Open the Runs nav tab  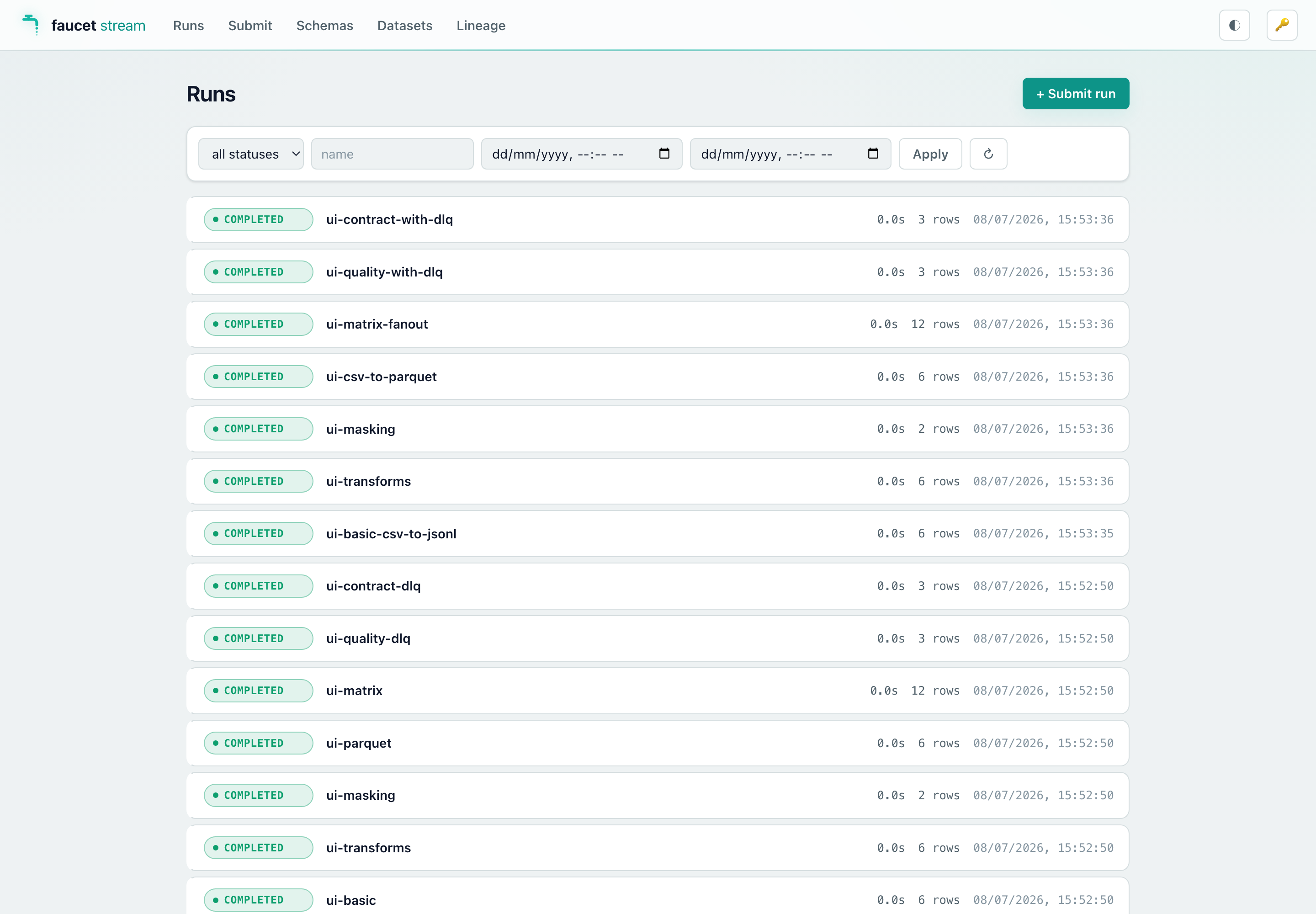pos(188,26)
